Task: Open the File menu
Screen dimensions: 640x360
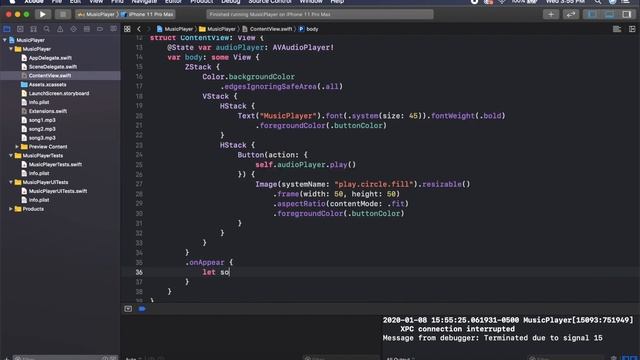Action: coord(57,2)
